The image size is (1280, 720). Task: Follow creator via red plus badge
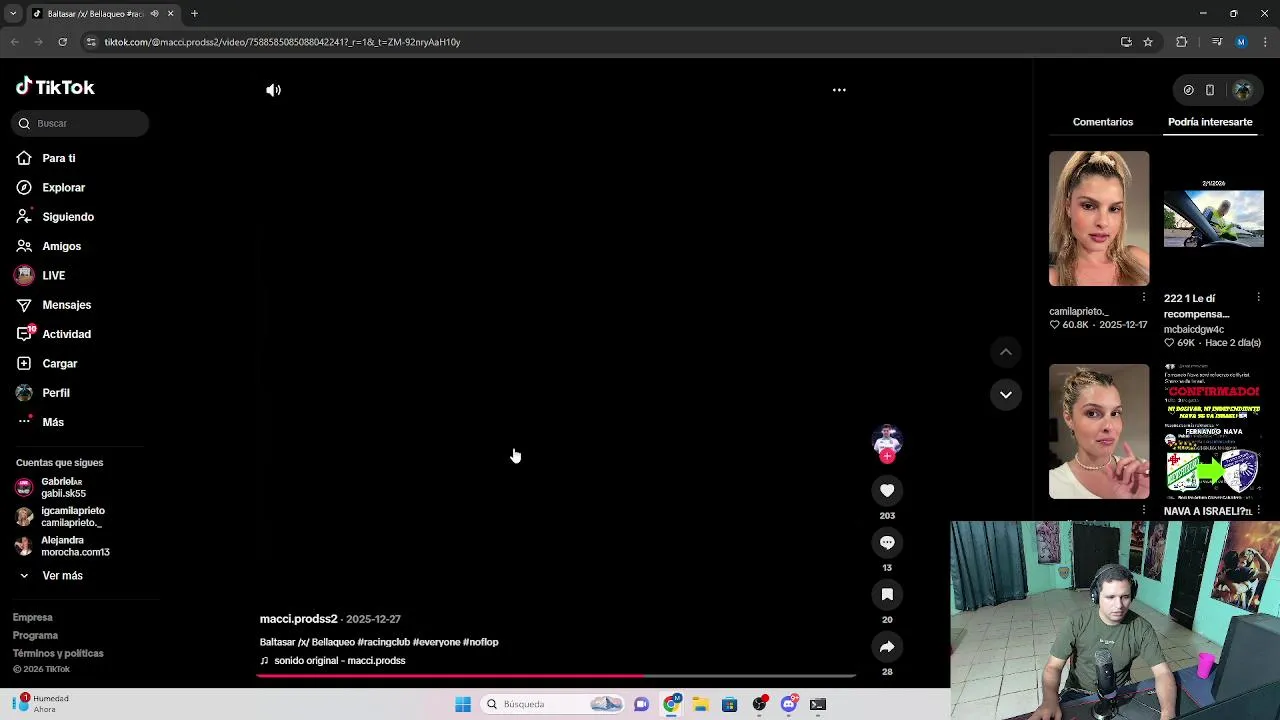[x=887, y=456]
